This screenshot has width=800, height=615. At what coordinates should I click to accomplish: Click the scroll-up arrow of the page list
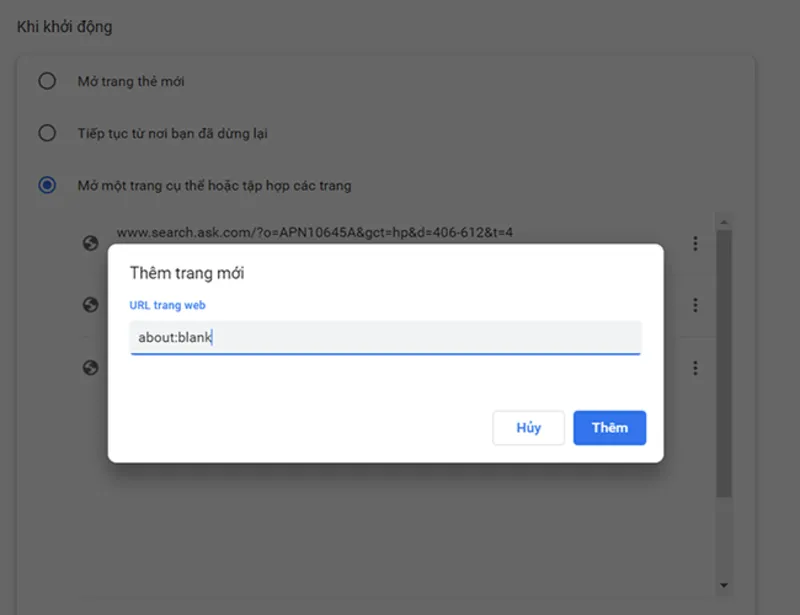[723, 222]
